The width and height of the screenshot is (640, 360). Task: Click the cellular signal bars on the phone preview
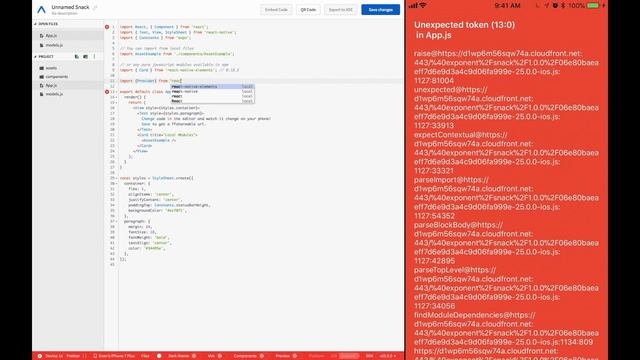pos(413,6)
